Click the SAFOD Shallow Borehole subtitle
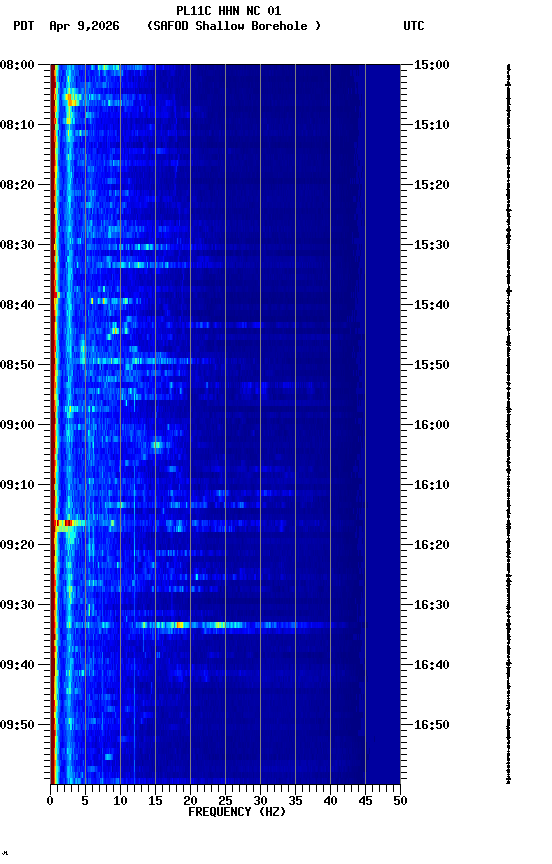Image resolution: width=552 pixels, height=864 pixels. [234, 26]
